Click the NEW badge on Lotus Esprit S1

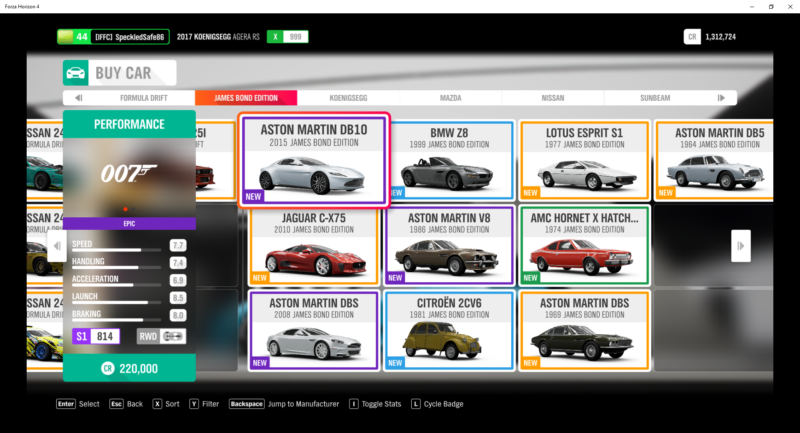530,193
